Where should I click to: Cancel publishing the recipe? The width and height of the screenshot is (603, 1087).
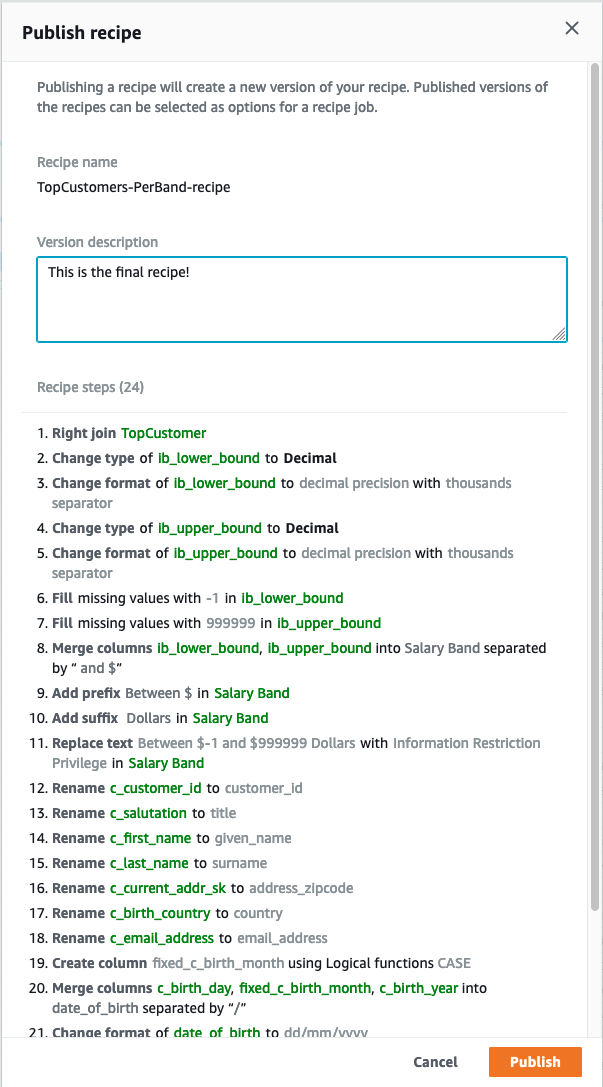coord(435,1061)
